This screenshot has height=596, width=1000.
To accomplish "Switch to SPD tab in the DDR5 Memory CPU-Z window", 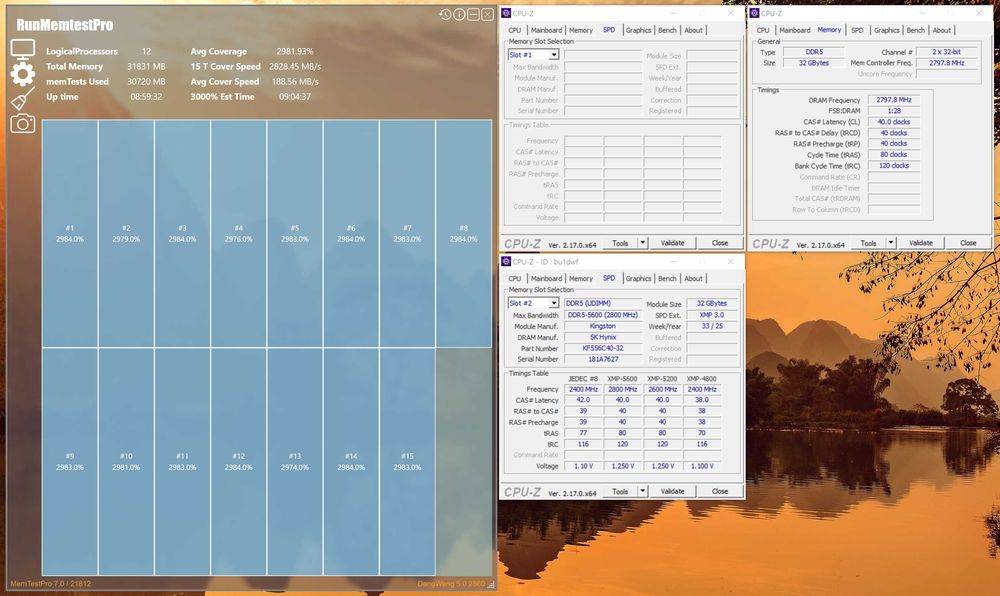I will pyautogui.click(x=857, y=30).
